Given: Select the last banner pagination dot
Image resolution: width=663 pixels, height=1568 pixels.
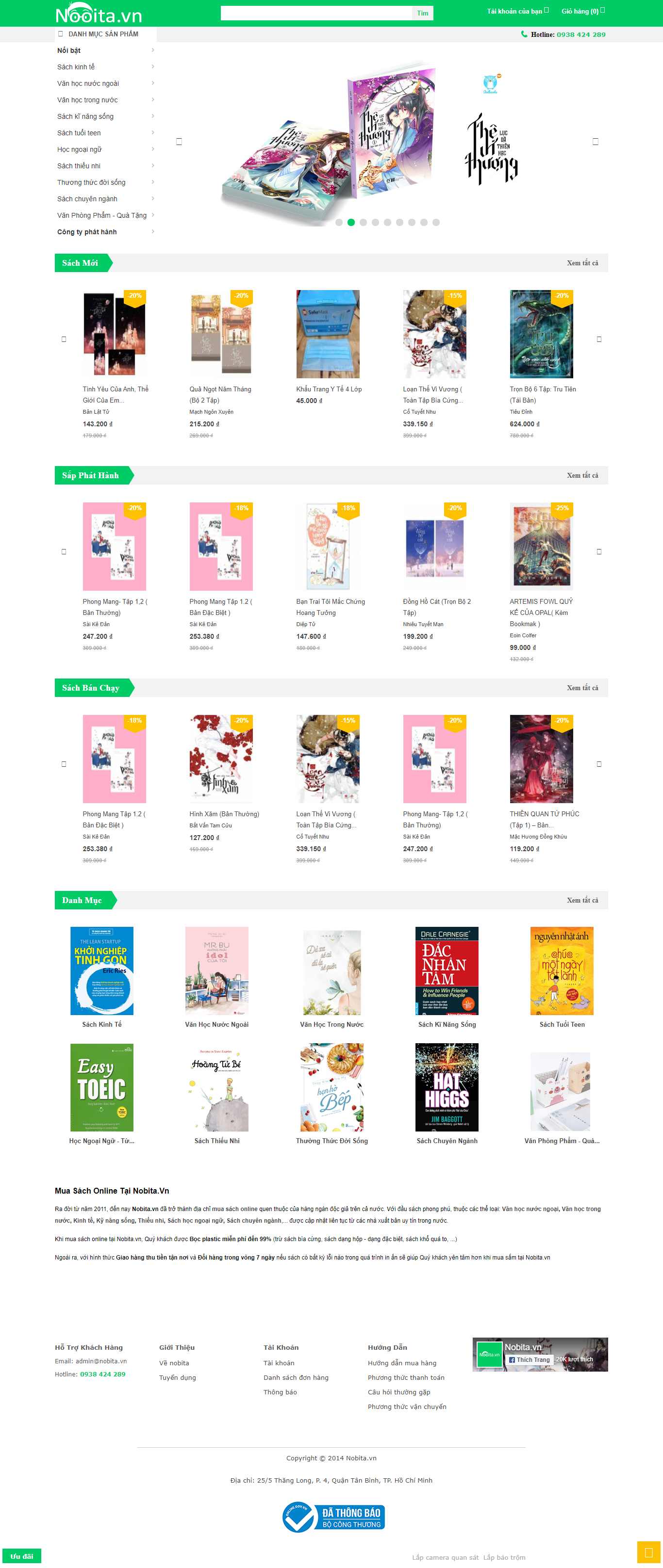Looking at the screenshot, I should coord(436,222).
